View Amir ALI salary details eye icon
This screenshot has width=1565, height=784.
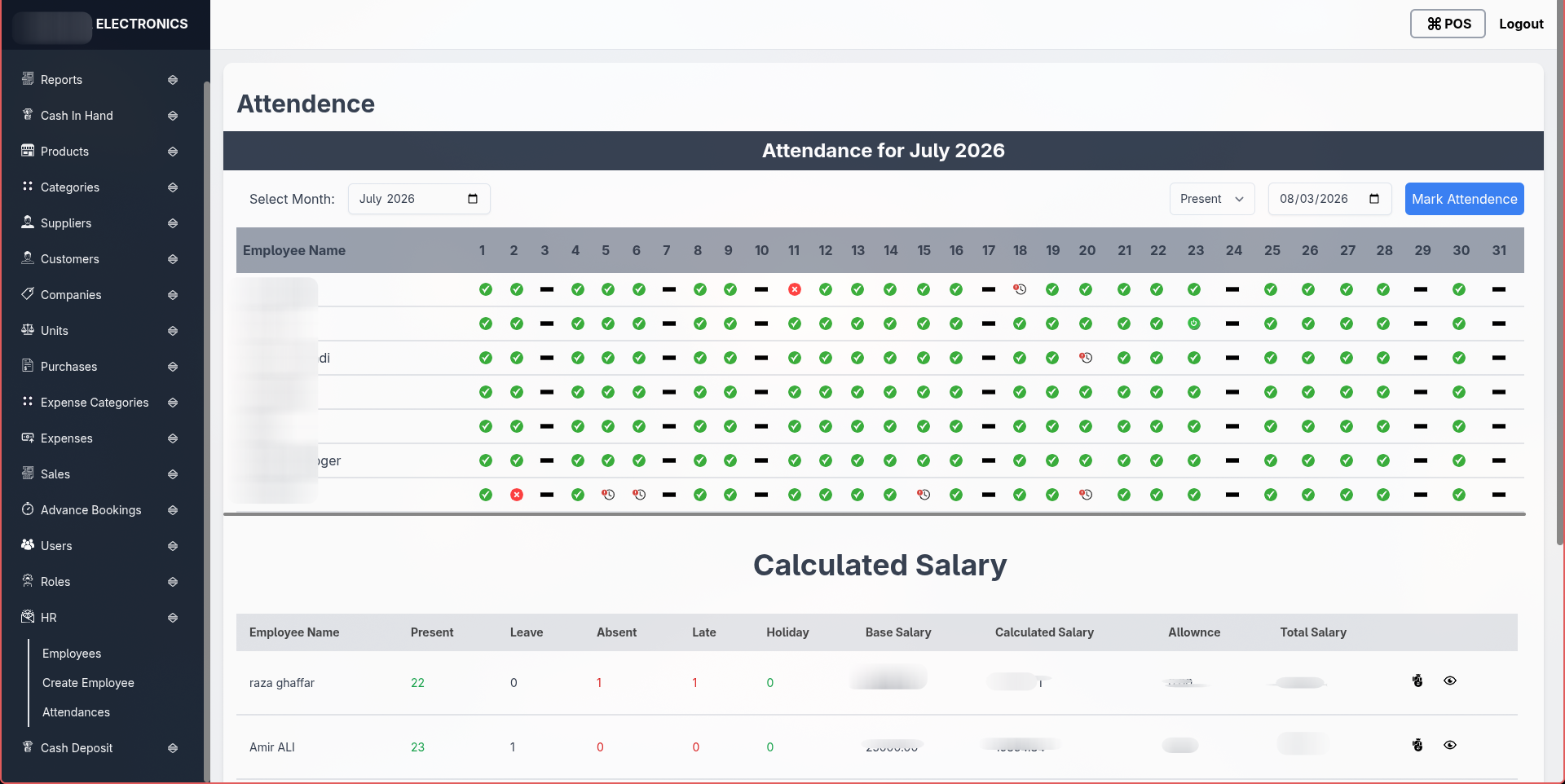(x=1450, y=745)
